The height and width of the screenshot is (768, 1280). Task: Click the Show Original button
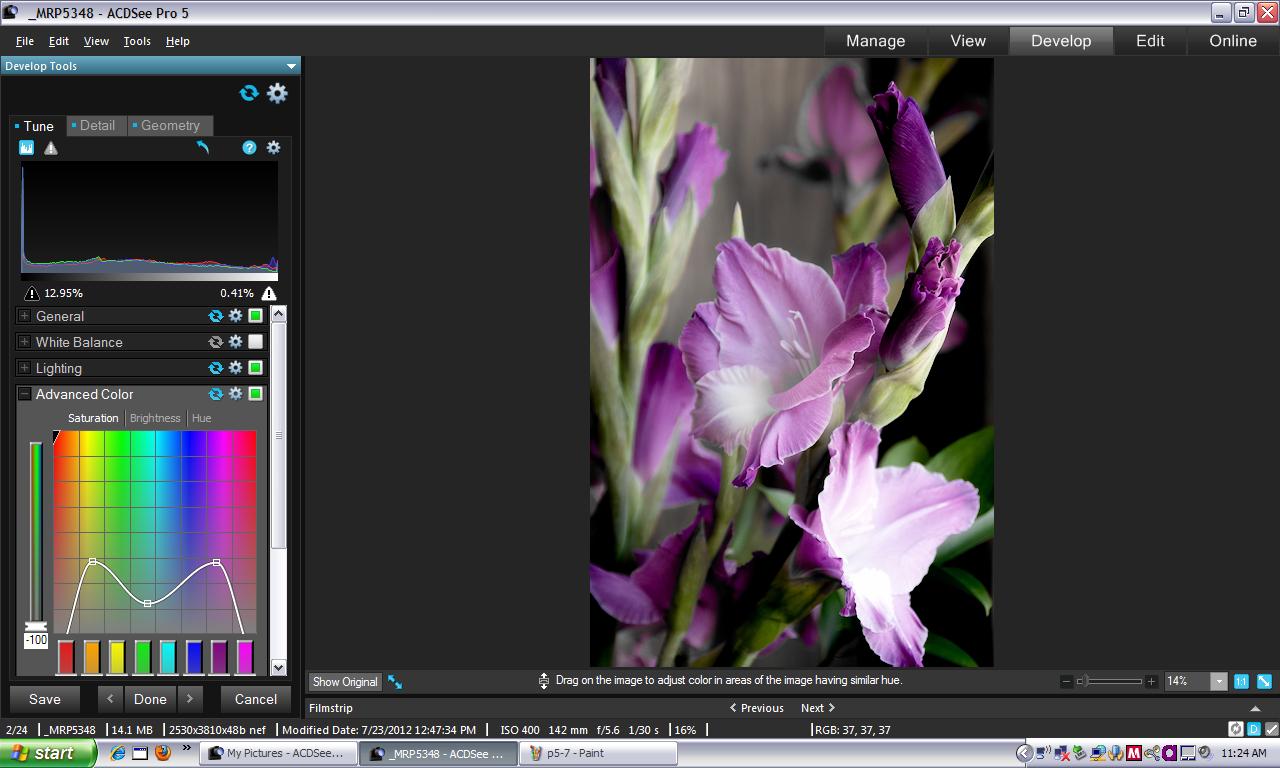(x=345, y=682)
